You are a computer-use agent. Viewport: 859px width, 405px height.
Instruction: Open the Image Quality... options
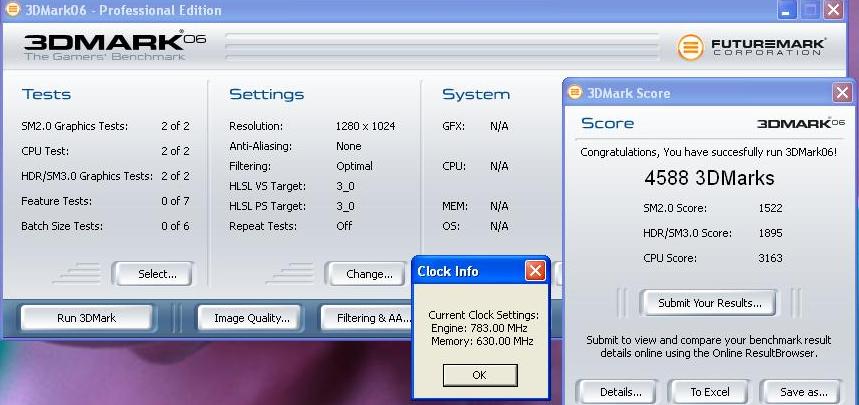(251, 318)
